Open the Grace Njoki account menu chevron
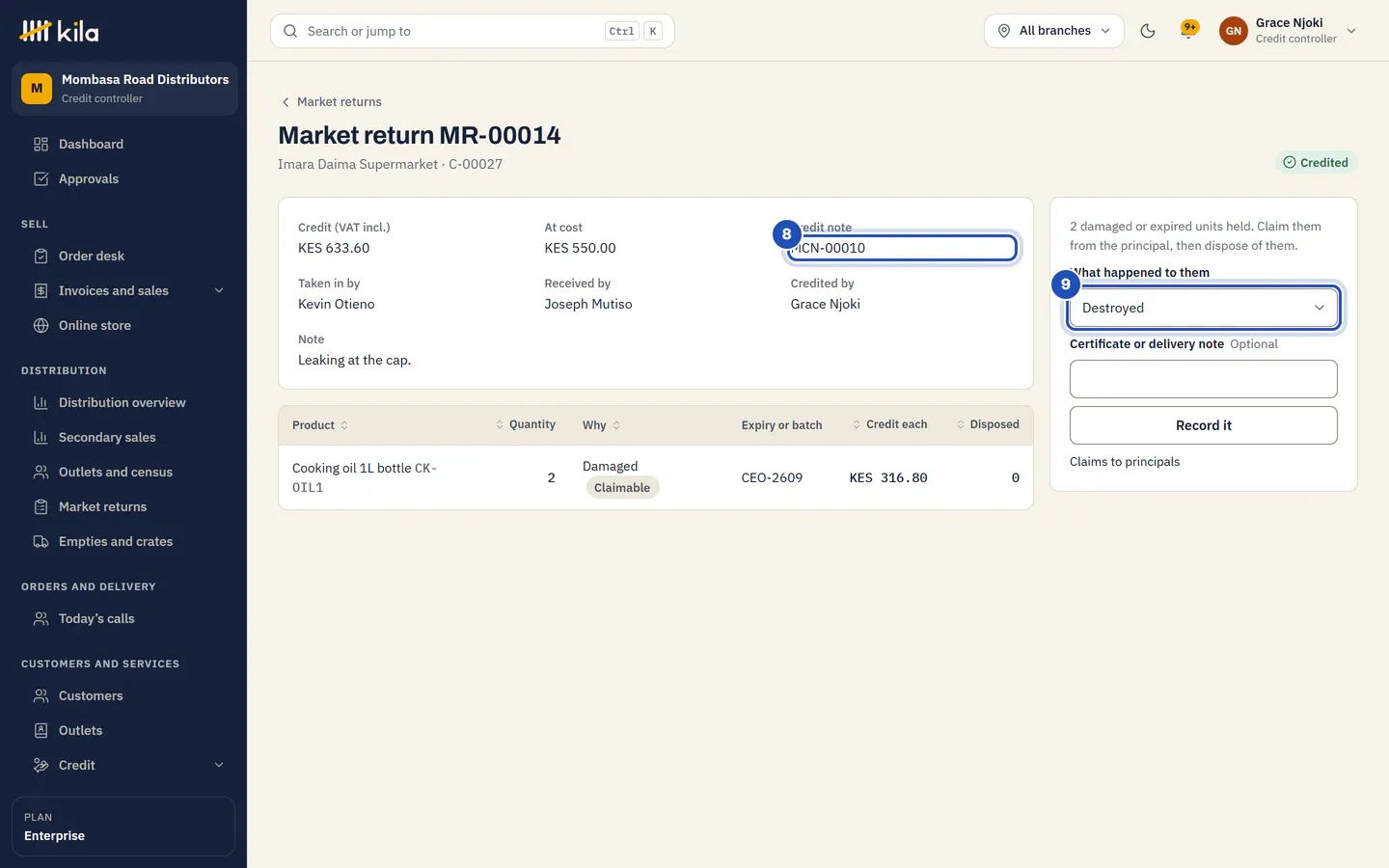This screenshot has width=1389, height=868. pyautogui.click(x=1351, y=31)
